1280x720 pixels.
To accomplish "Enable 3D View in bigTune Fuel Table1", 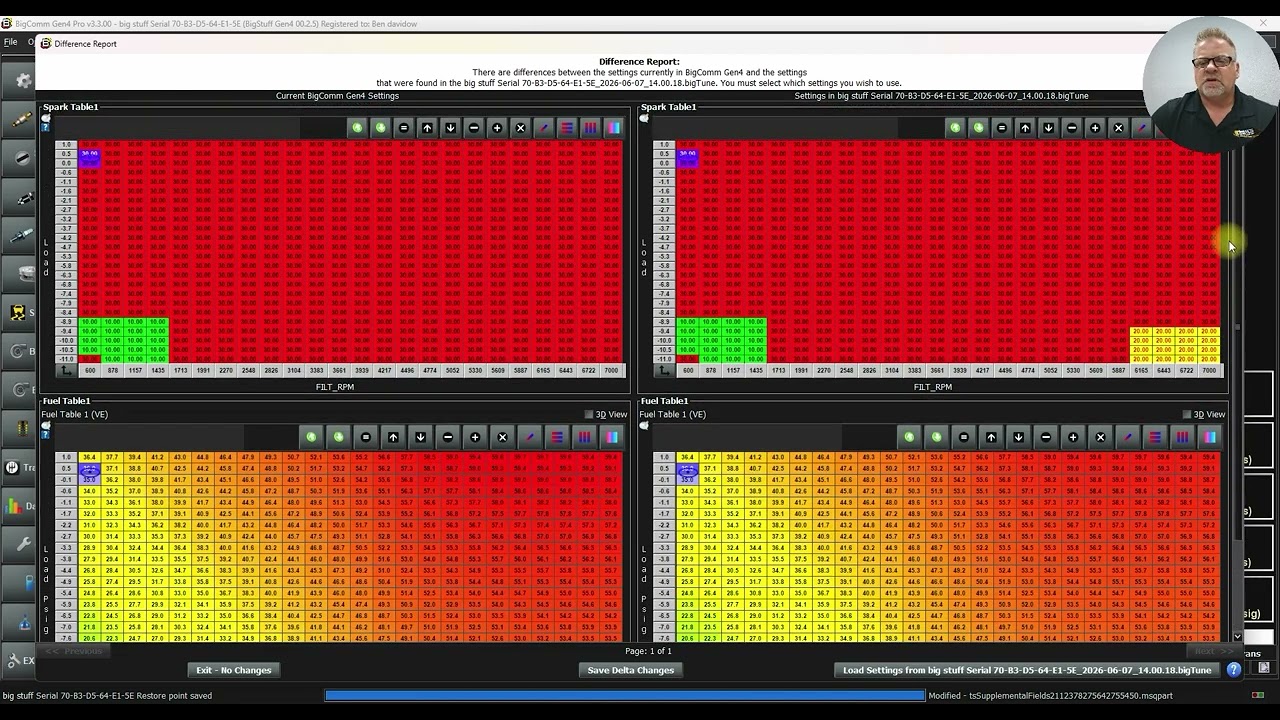I will [x=1187, y=414].
